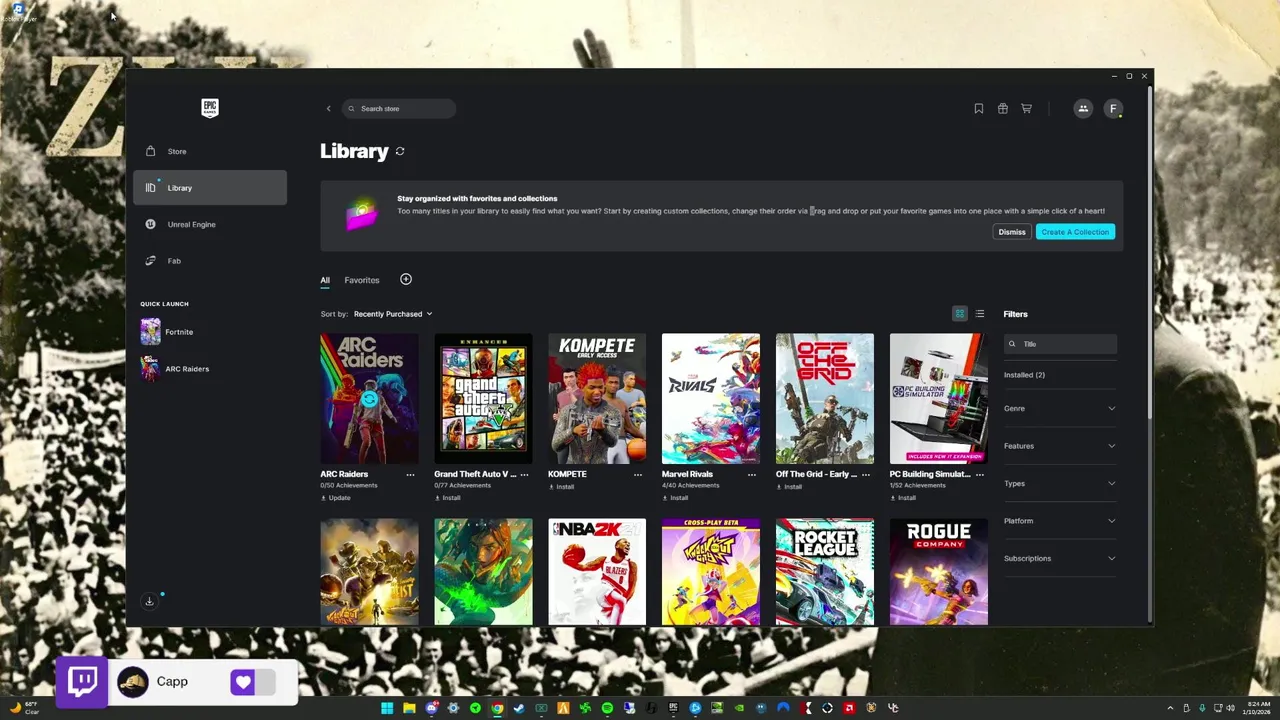
Task: Expand the Subscriptions filter
Action: (1060, 558)
